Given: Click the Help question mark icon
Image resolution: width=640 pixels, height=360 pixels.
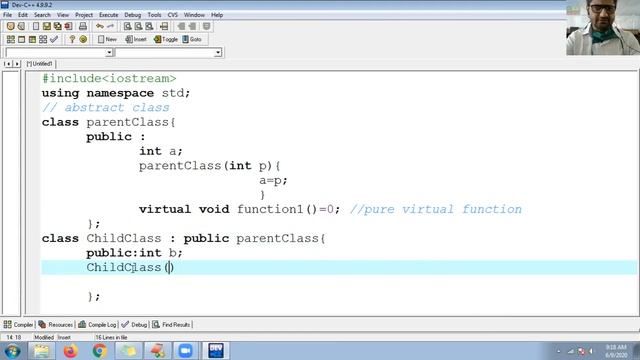Looking at the screenshot, I should point(72,39).
